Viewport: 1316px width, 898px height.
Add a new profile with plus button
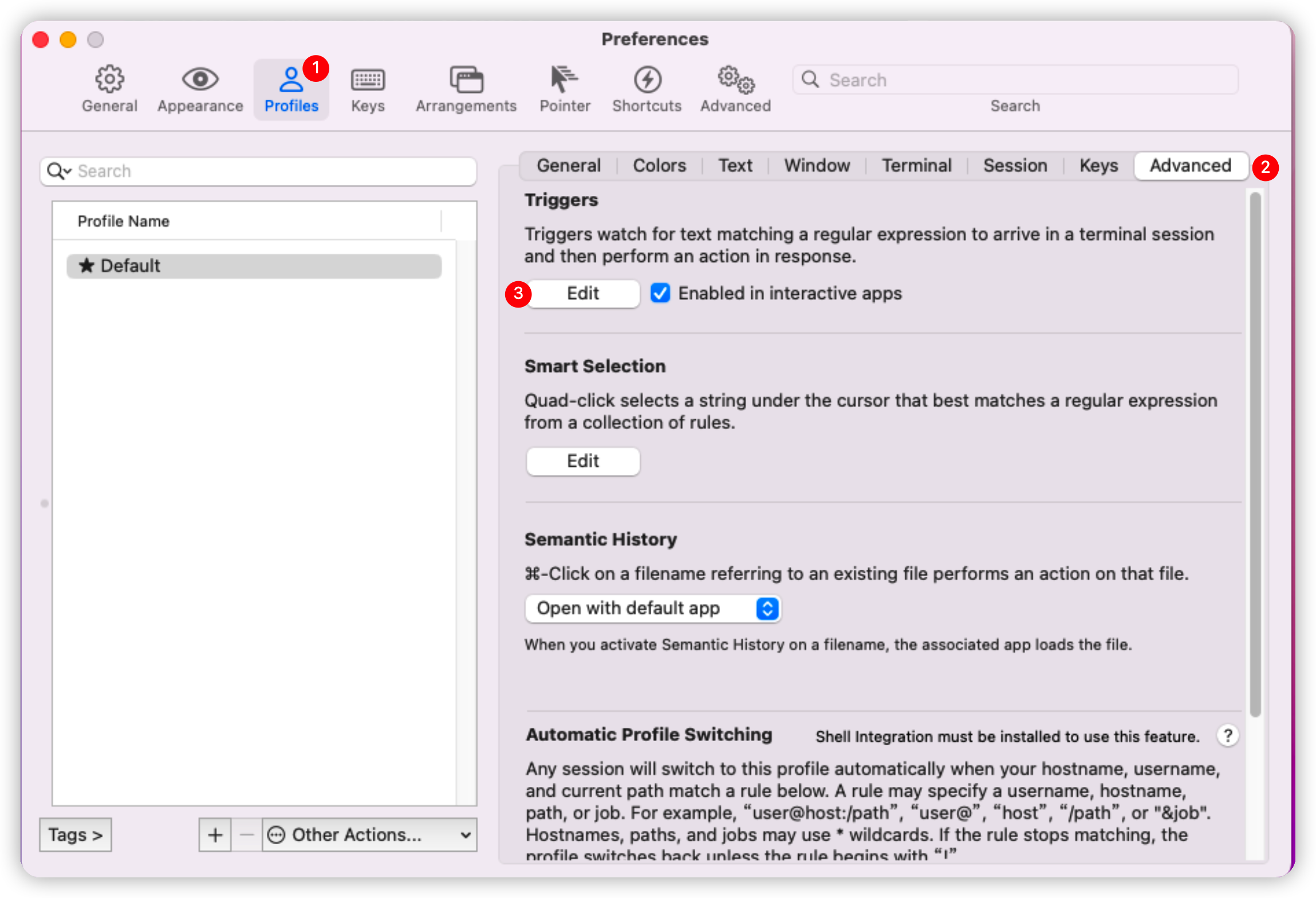(x=215, y=835)
